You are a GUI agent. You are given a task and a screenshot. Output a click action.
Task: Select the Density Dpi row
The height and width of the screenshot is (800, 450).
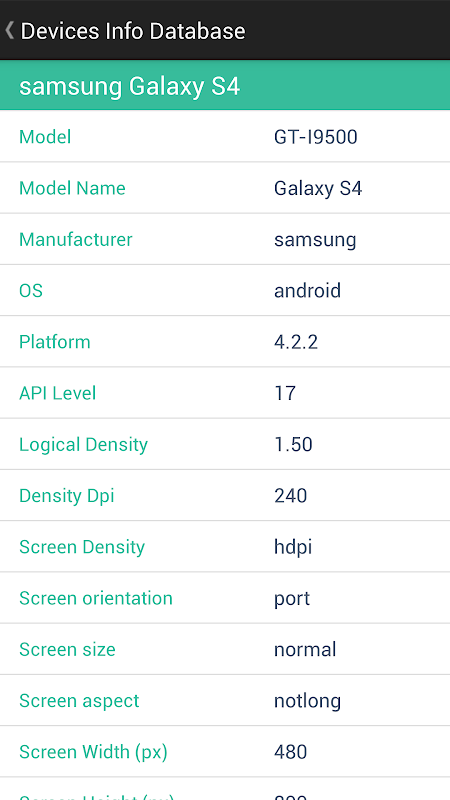225,495
